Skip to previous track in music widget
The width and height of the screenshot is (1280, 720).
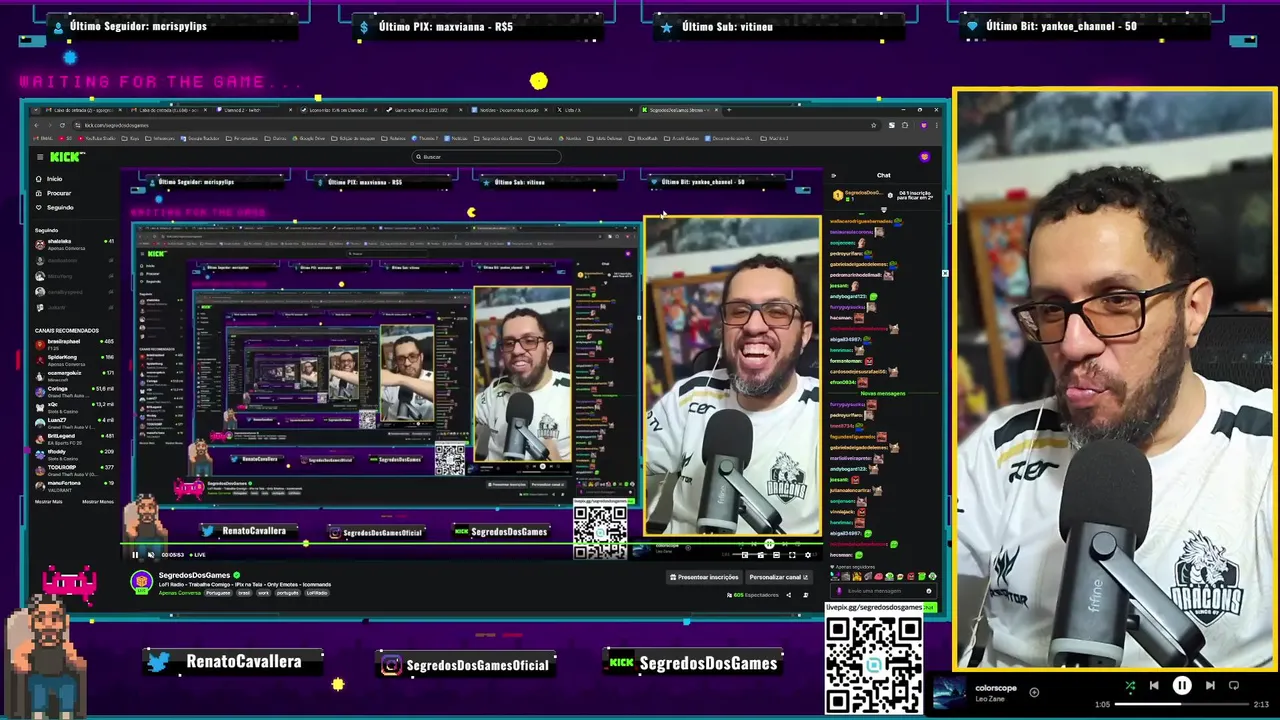[x=1153, y=686]
